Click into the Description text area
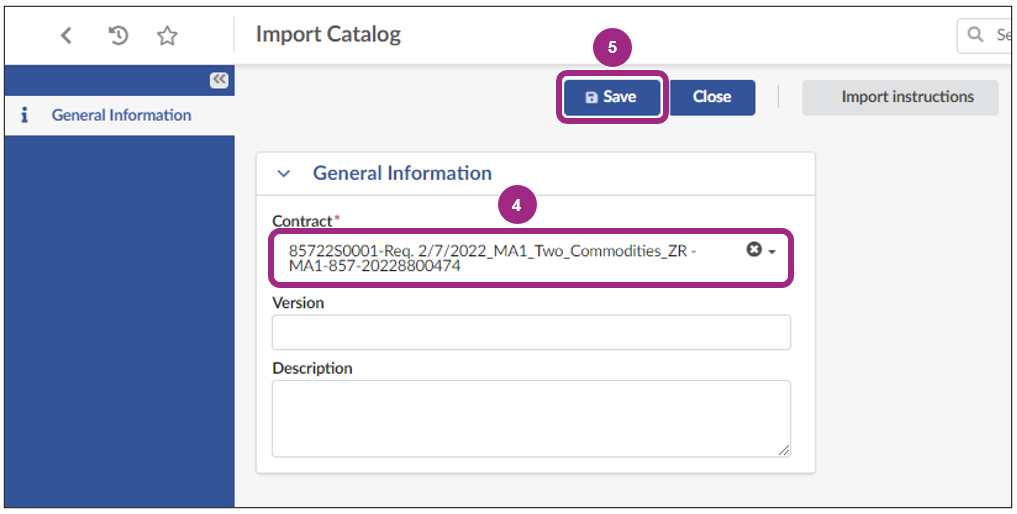1017x514 pixels. tap(531, 419)
